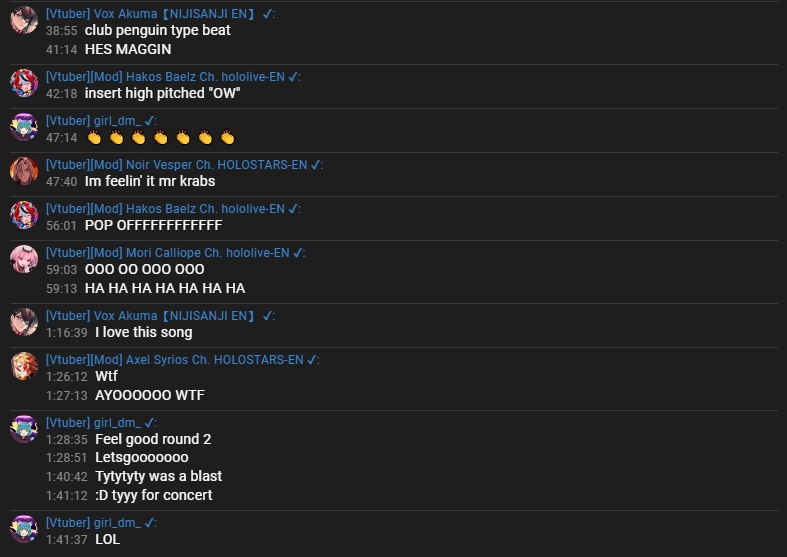Select girl_dm_ avatar beside Feel good round 2
The height and width of the screenshot is (557, 787).
tap(24, 429)
